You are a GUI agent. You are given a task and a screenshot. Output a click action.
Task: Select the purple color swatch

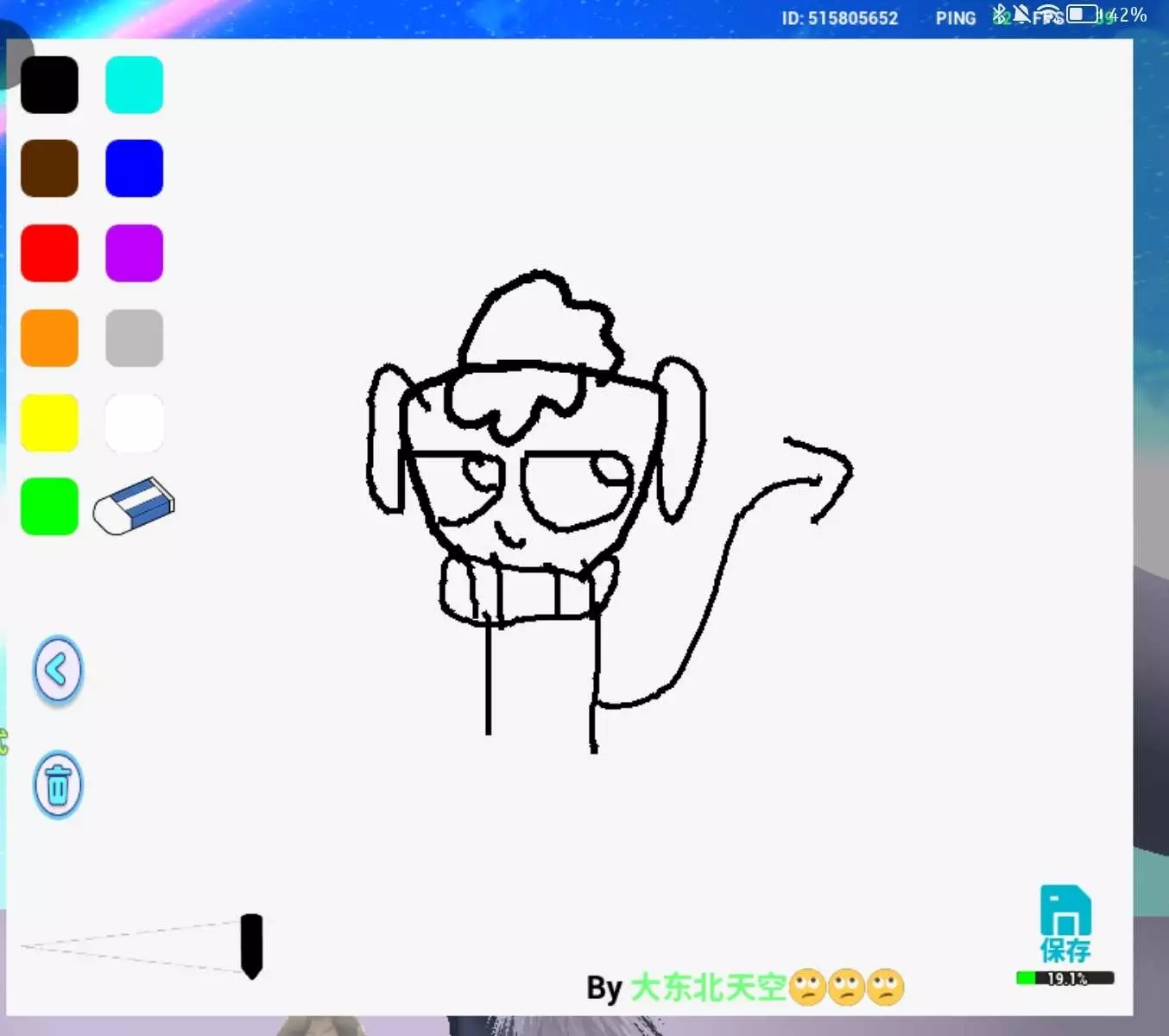click(x=134, y=253)
